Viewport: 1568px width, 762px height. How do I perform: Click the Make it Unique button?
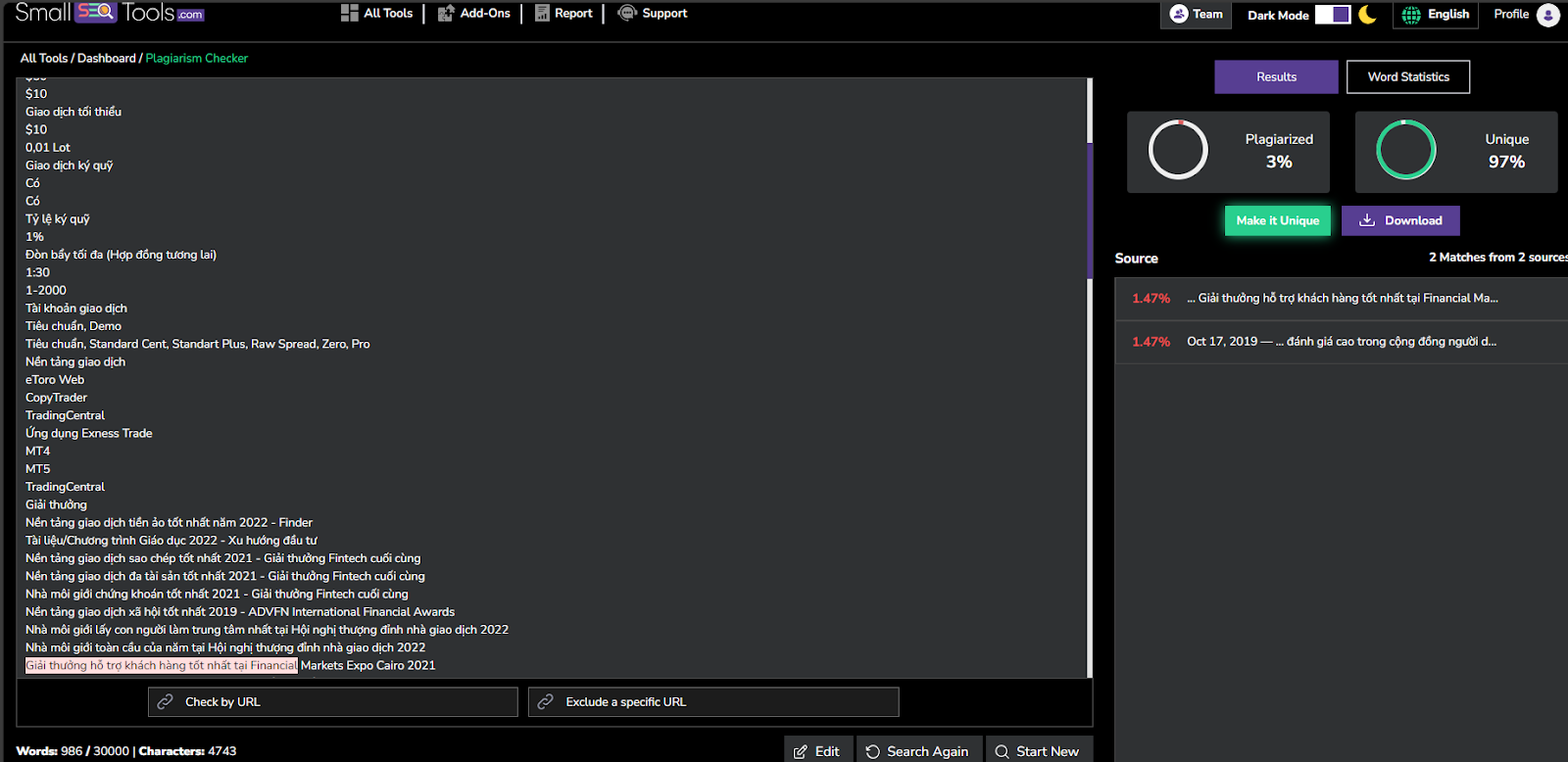(x=1278, y=220)
